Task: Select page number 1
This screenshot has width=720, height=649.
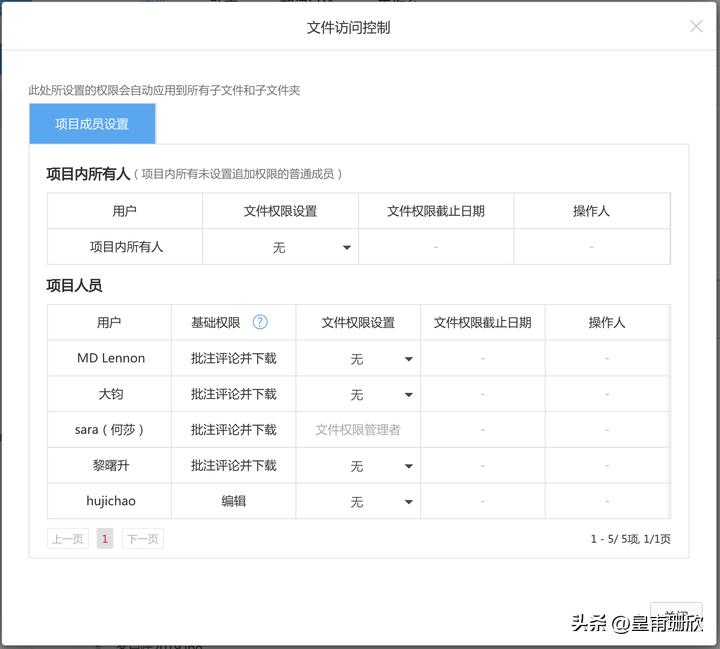Action: (x=105, y=539)
